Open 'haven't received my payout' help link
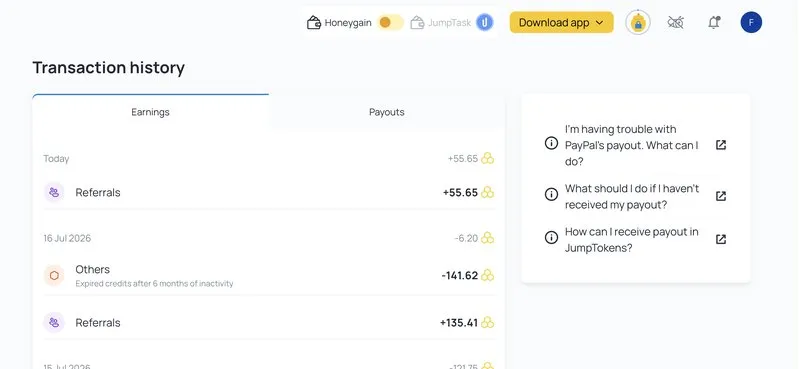This screenshot has height=369, width=800. (x=632, y=196)
